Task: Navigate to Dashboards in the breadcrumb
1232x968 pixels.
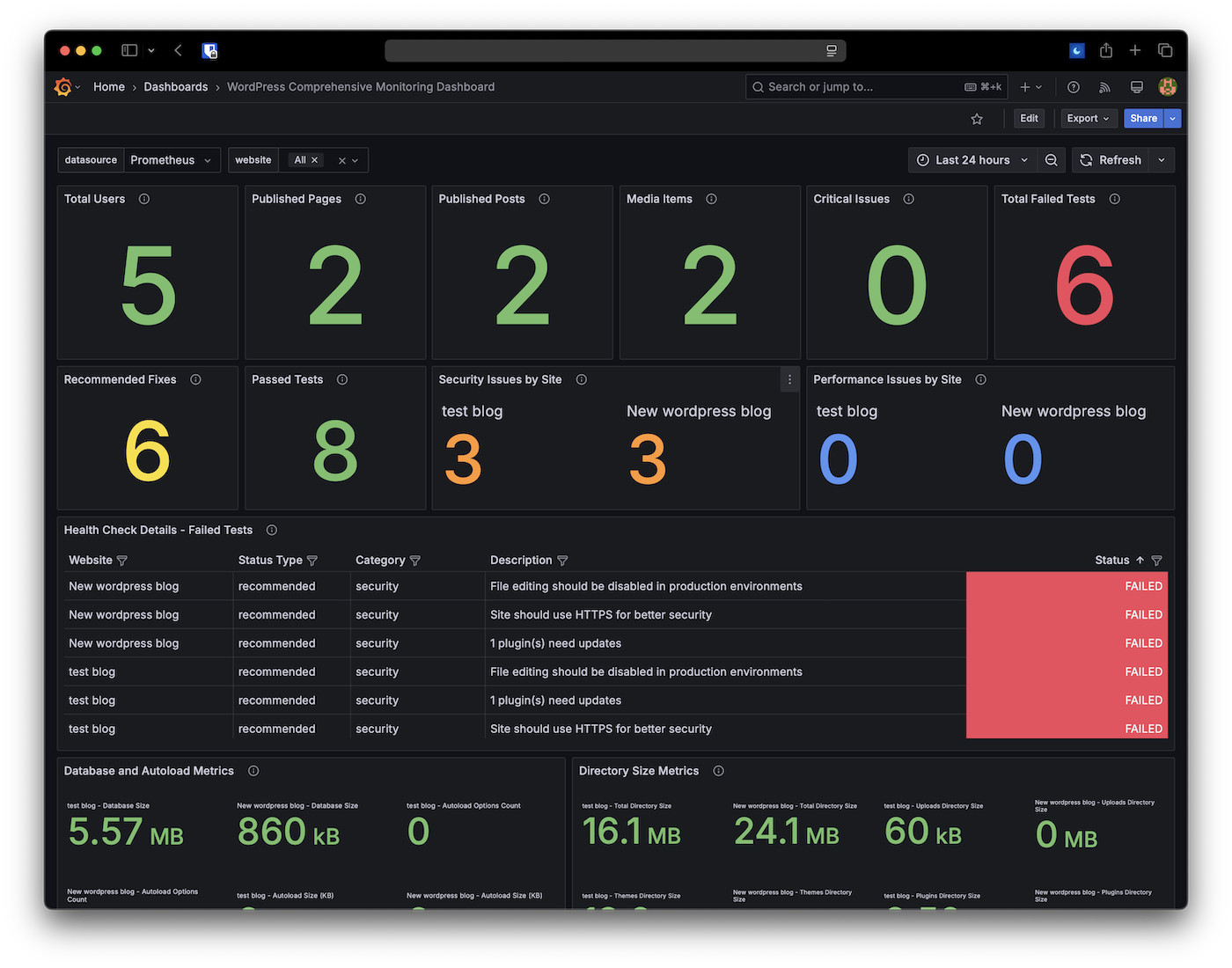Action: coord(175,86)
